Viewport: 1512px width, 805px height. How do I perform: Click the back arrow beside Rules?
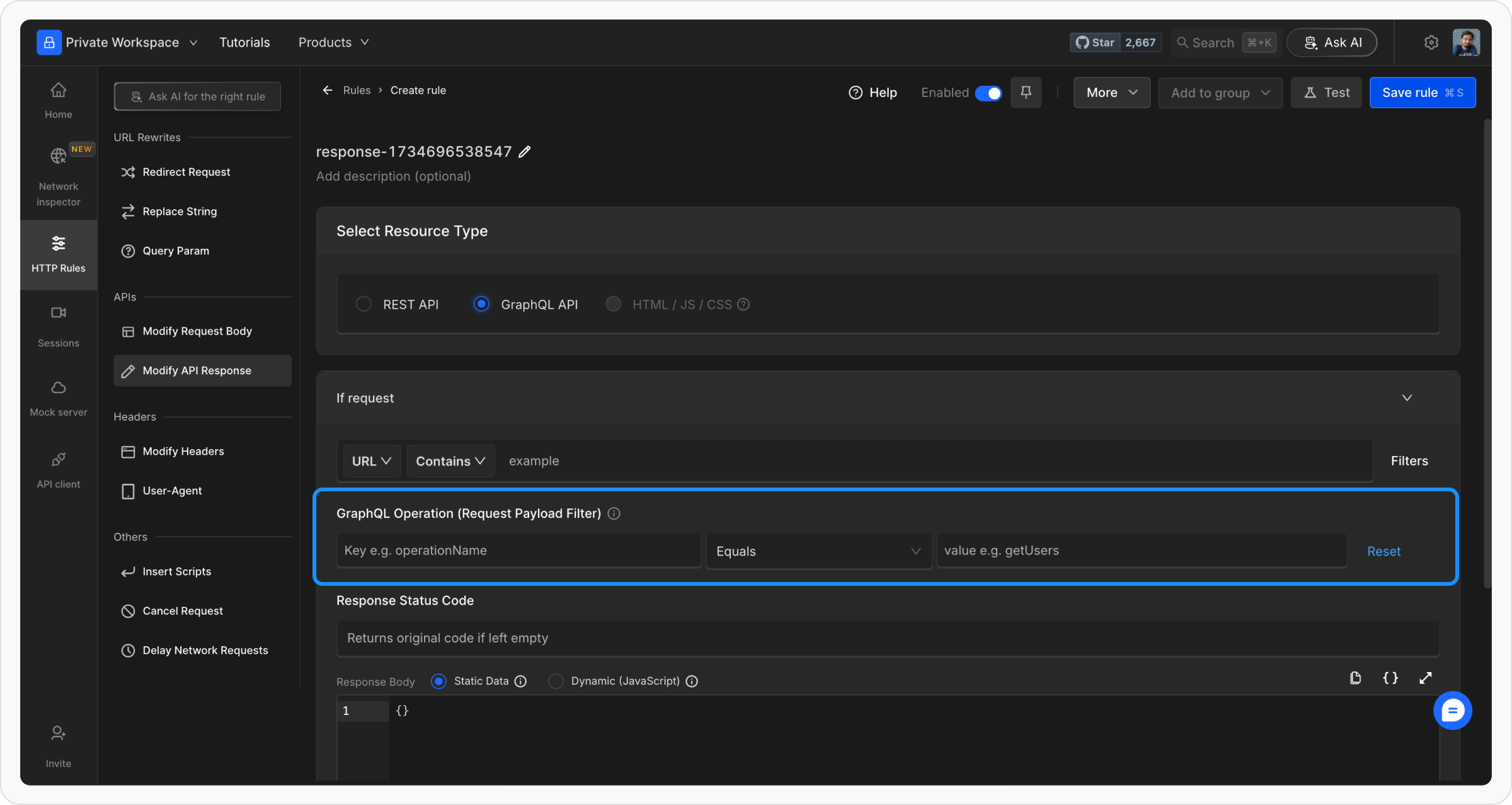click(327, 90)
